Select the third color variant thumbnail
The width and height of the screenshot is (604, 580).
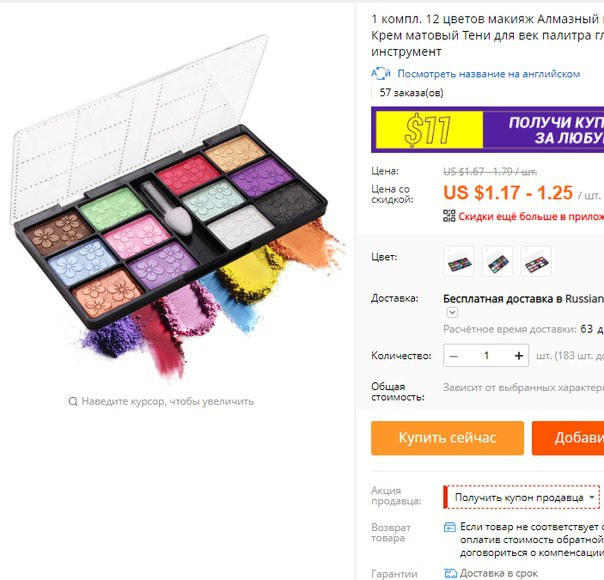coord(536,261)
